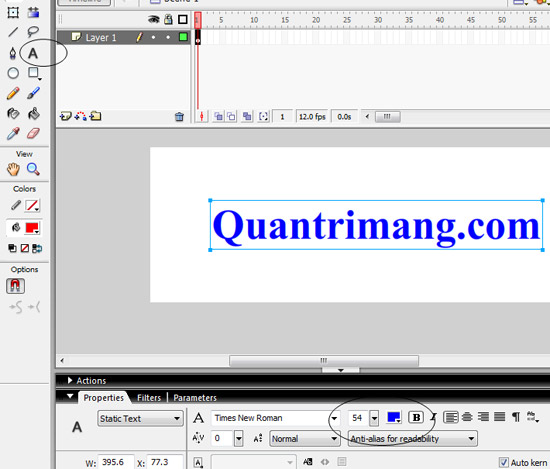550x469 pixels.
Task: Select the Pencil tool
Action: pos(13,93)
